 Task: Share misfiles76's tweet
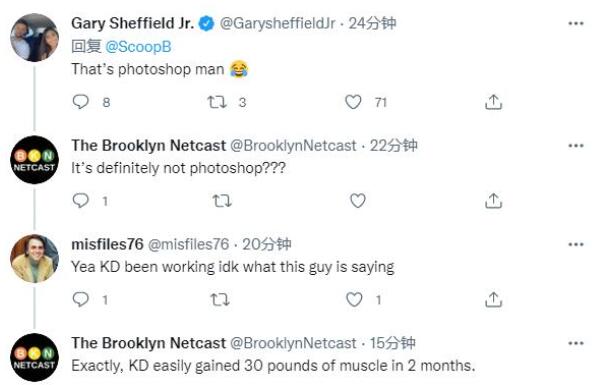(493, 299)
